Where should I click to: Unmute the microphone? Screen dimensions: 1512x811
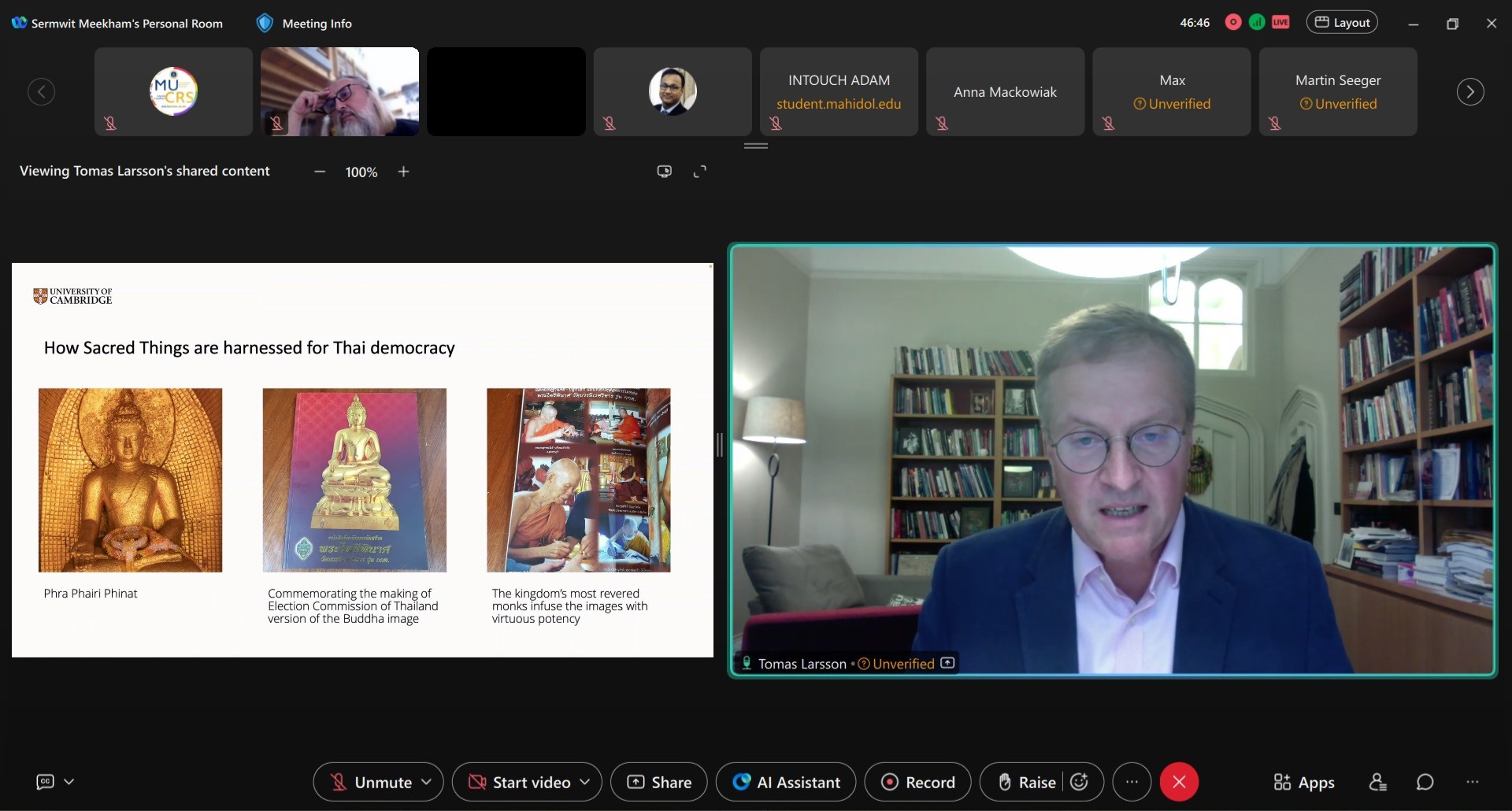tap(372, 782)
